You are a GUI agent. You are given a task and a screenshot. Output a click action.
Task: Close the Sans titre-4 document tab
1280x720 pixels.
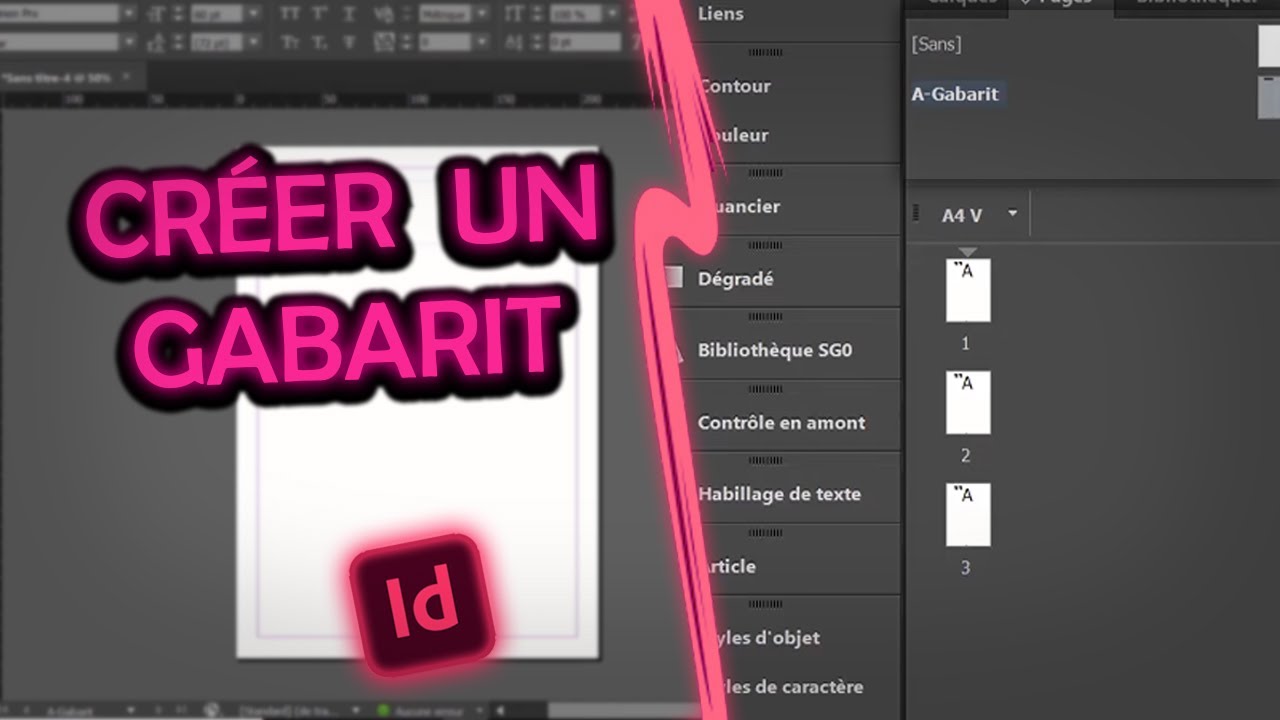coord(126,77)
